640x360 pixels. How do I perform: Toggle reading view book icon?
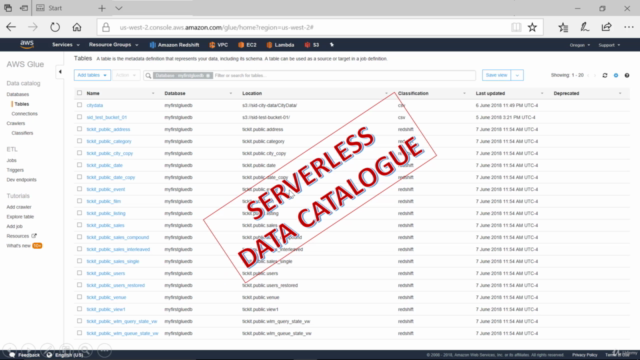516,27
